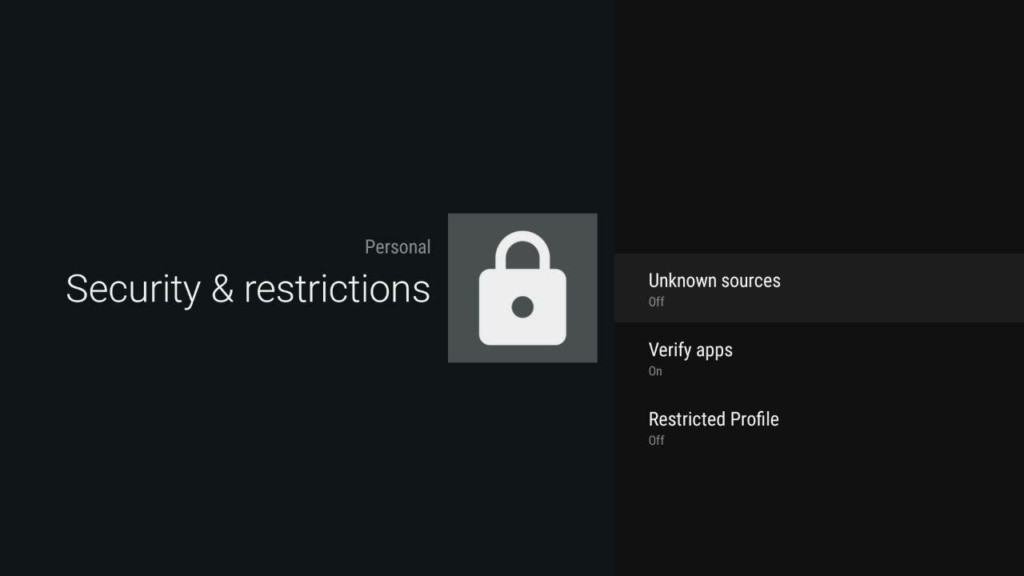This screenshot has height=576, width=1024.
Task: Click the Off status under Restricted Profile
Action: point(656,440)
